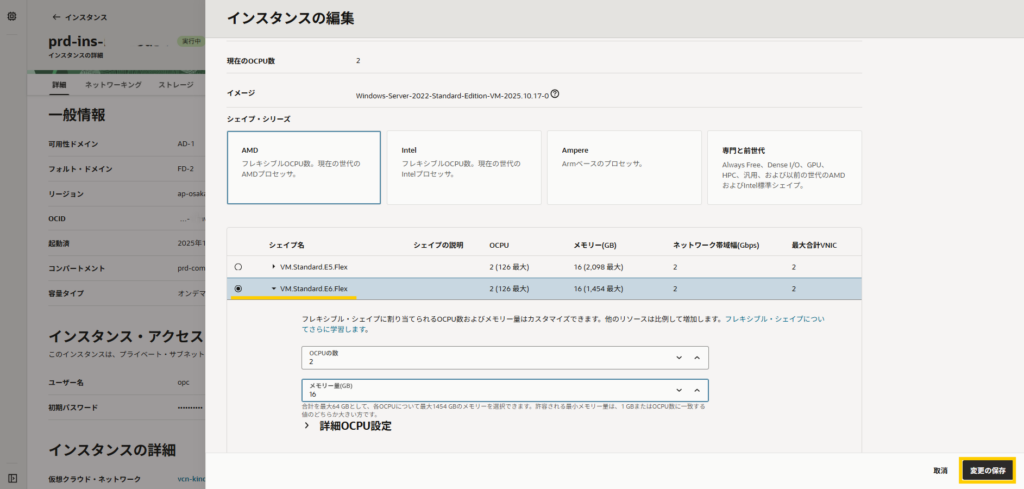Choose the Intel shape series card
1024x489 pixels.
point(464,167)
